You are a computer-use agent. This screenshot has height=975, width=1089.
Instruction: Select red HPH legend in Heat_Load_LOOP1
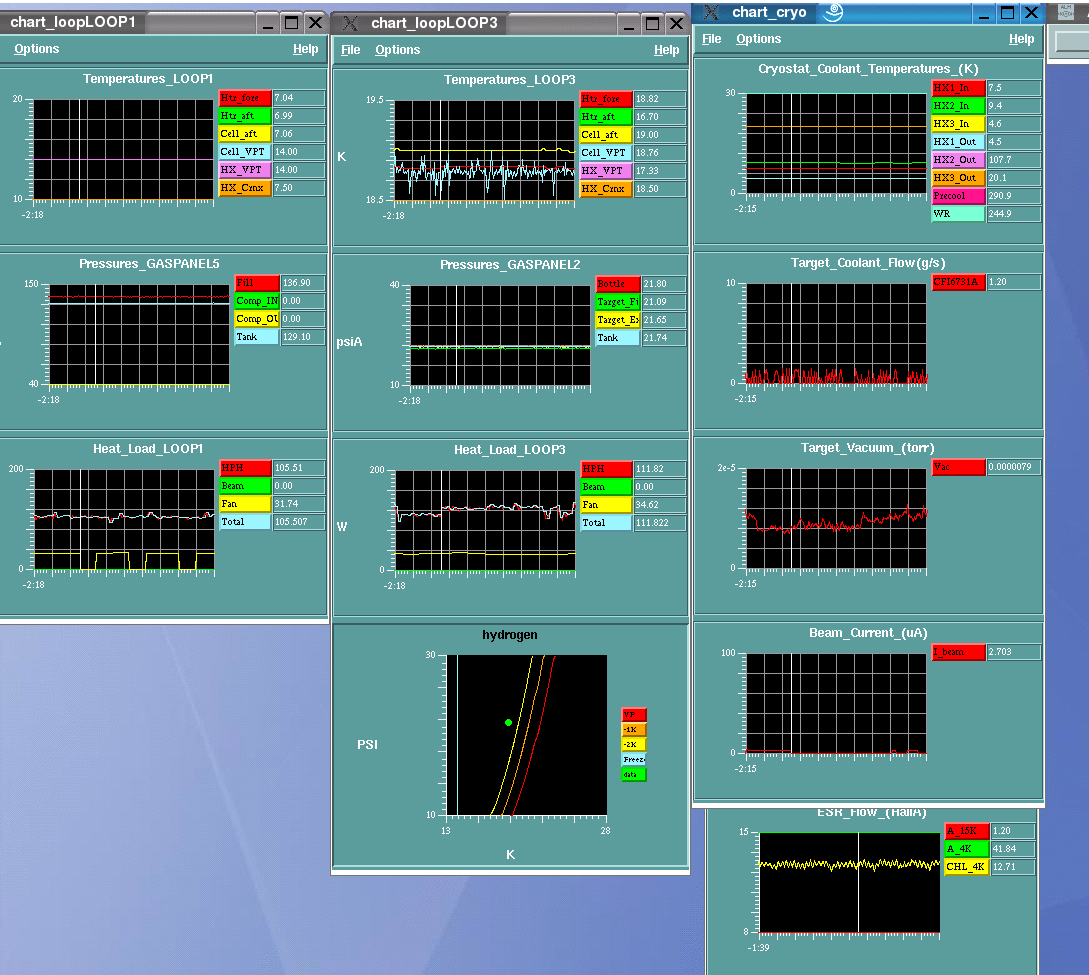245,468
